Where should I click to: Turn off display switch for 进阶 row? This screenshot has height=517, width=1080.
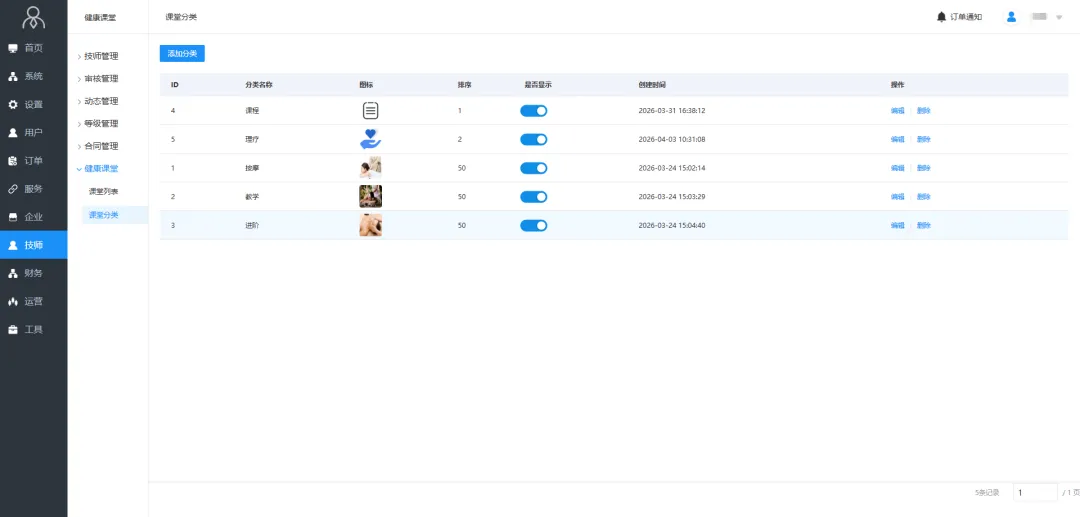pyautogui.click(x=533, y=226)
